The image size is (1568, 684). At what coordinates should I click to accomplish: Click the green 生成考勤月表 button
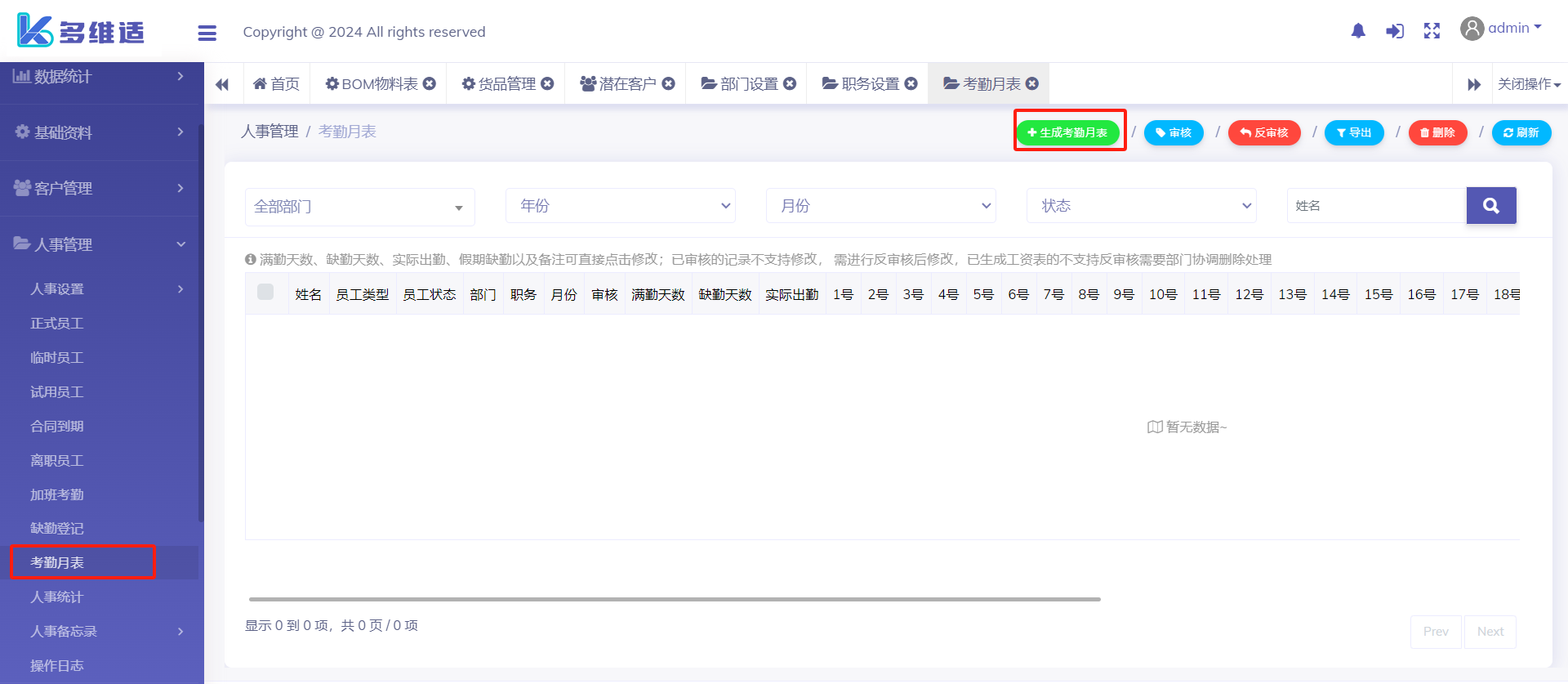[x=1067, y=132]
